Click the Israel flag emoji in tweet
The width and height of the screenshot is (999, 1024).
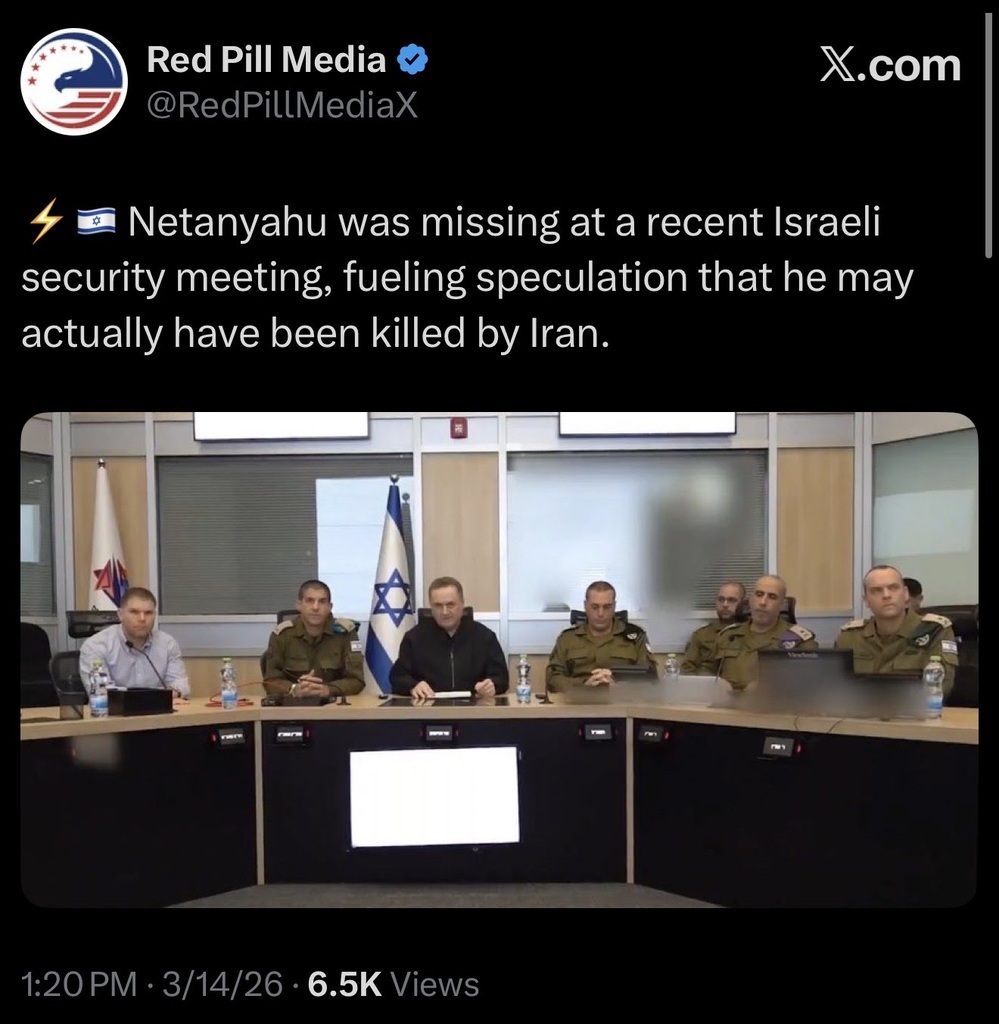coord(96,221)
